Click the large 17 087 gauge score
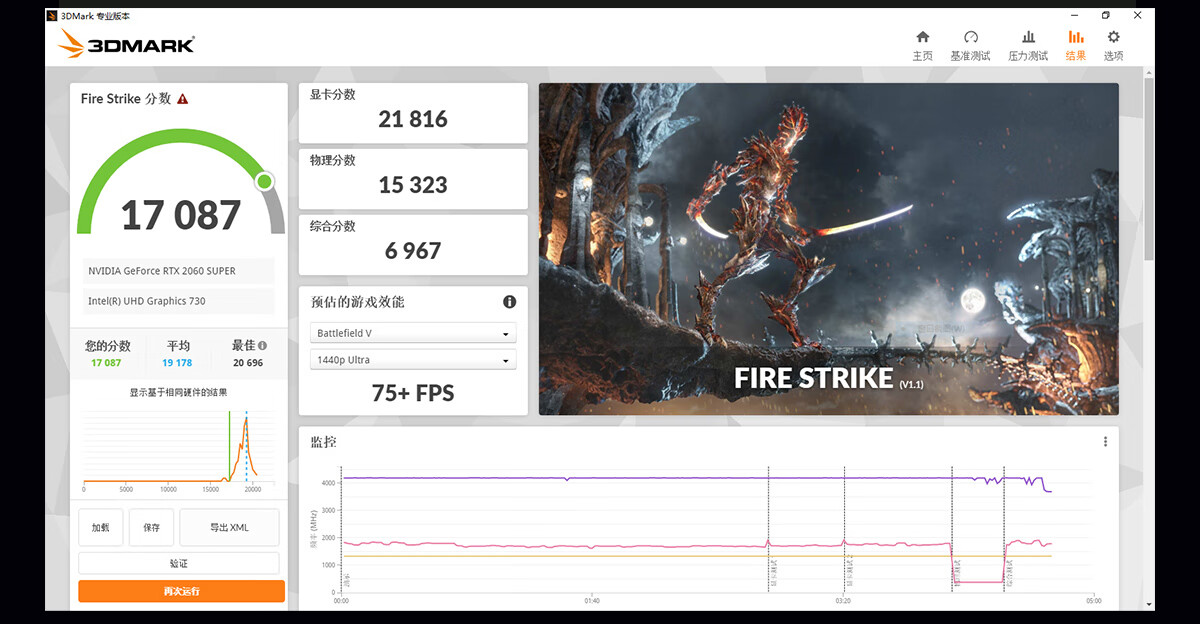Screen dimensions: 1200x624 (181, 215)
